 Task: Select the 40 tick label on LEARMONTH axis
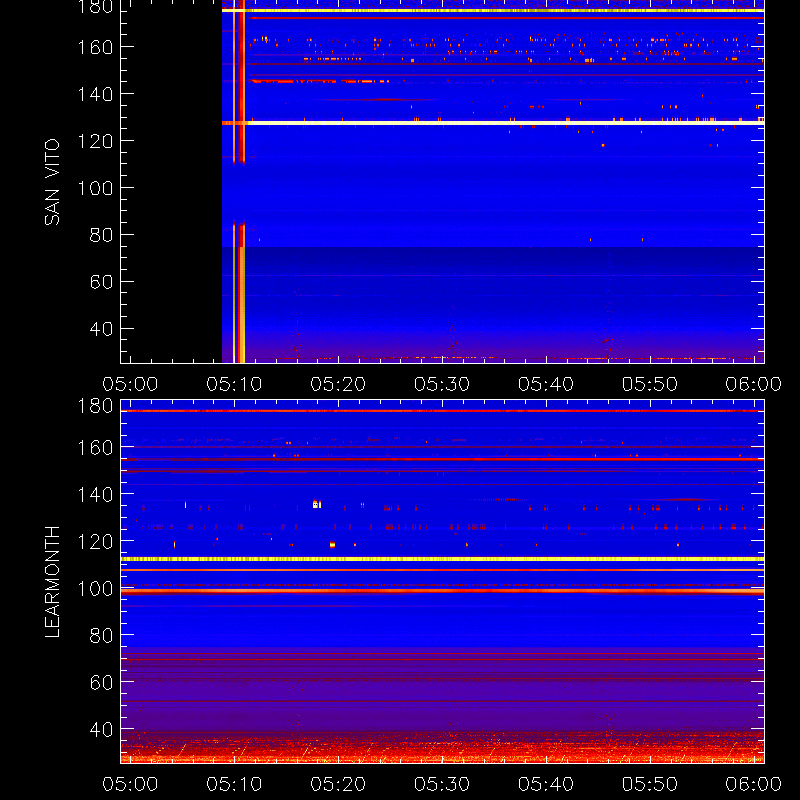tap(101, 730)
